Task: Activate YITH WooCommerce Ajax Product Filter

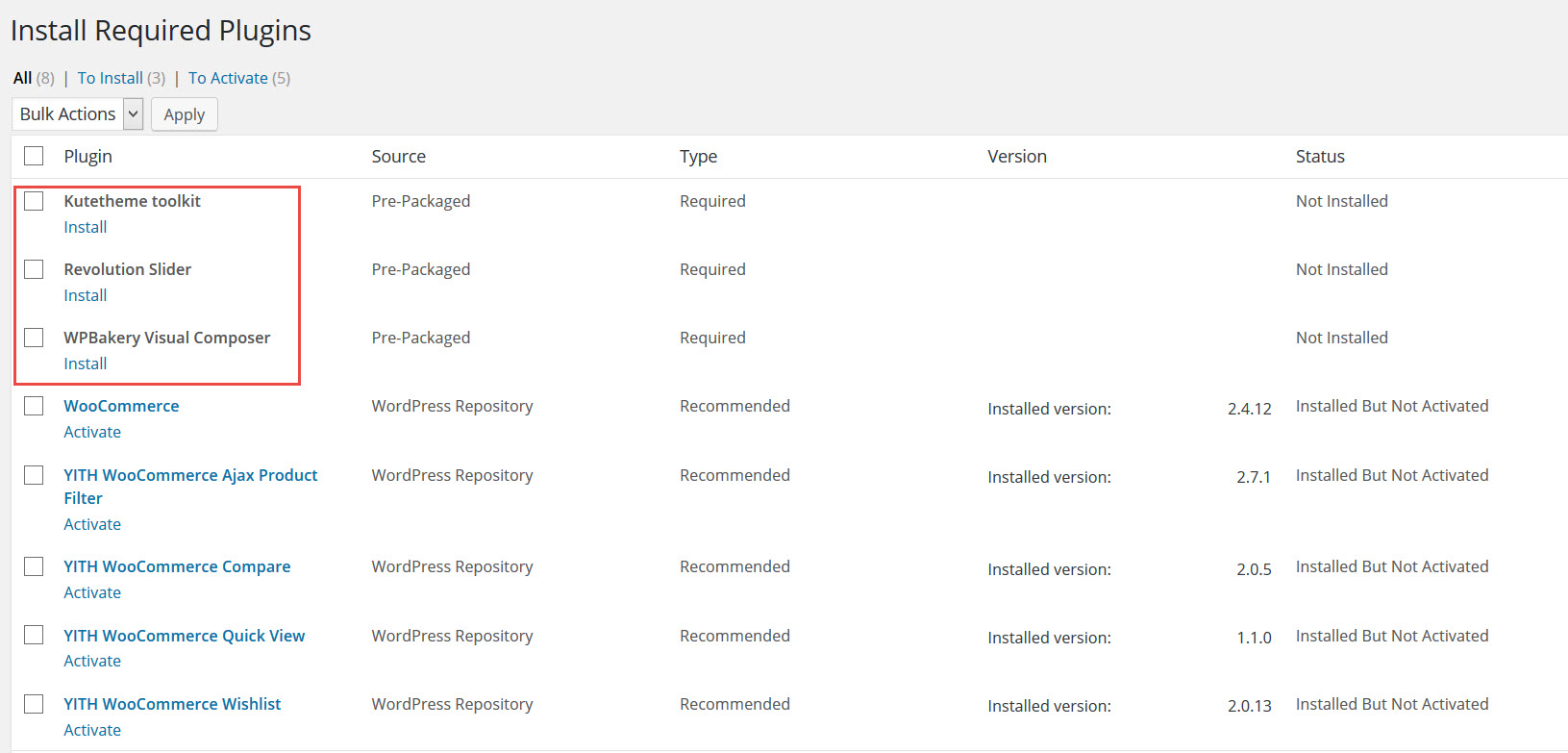Action: (x=92, y=524)
